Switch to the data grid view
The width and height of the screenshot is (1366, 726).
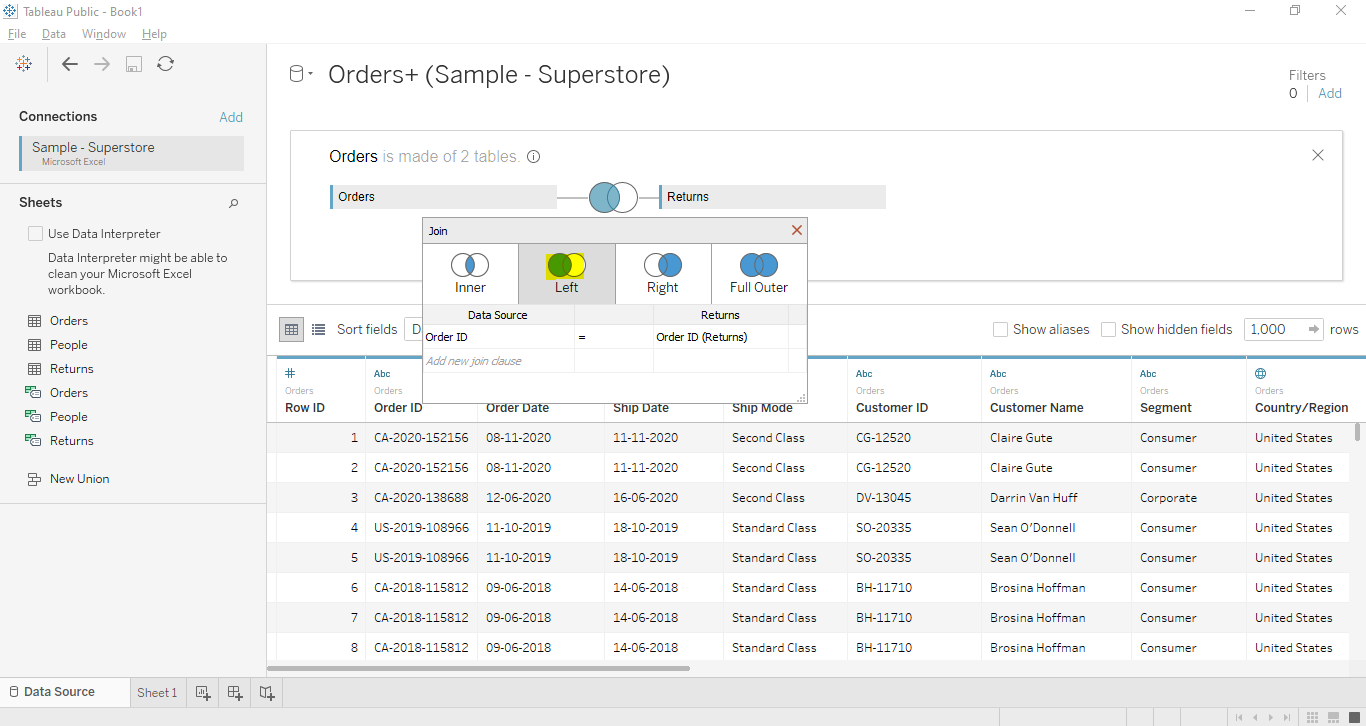[291, 329]
